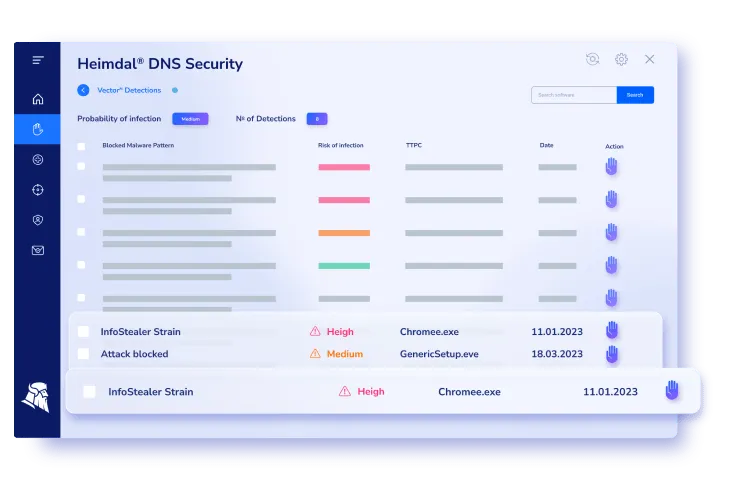
Task: Click the Action column header
Action: pos(614,146)
